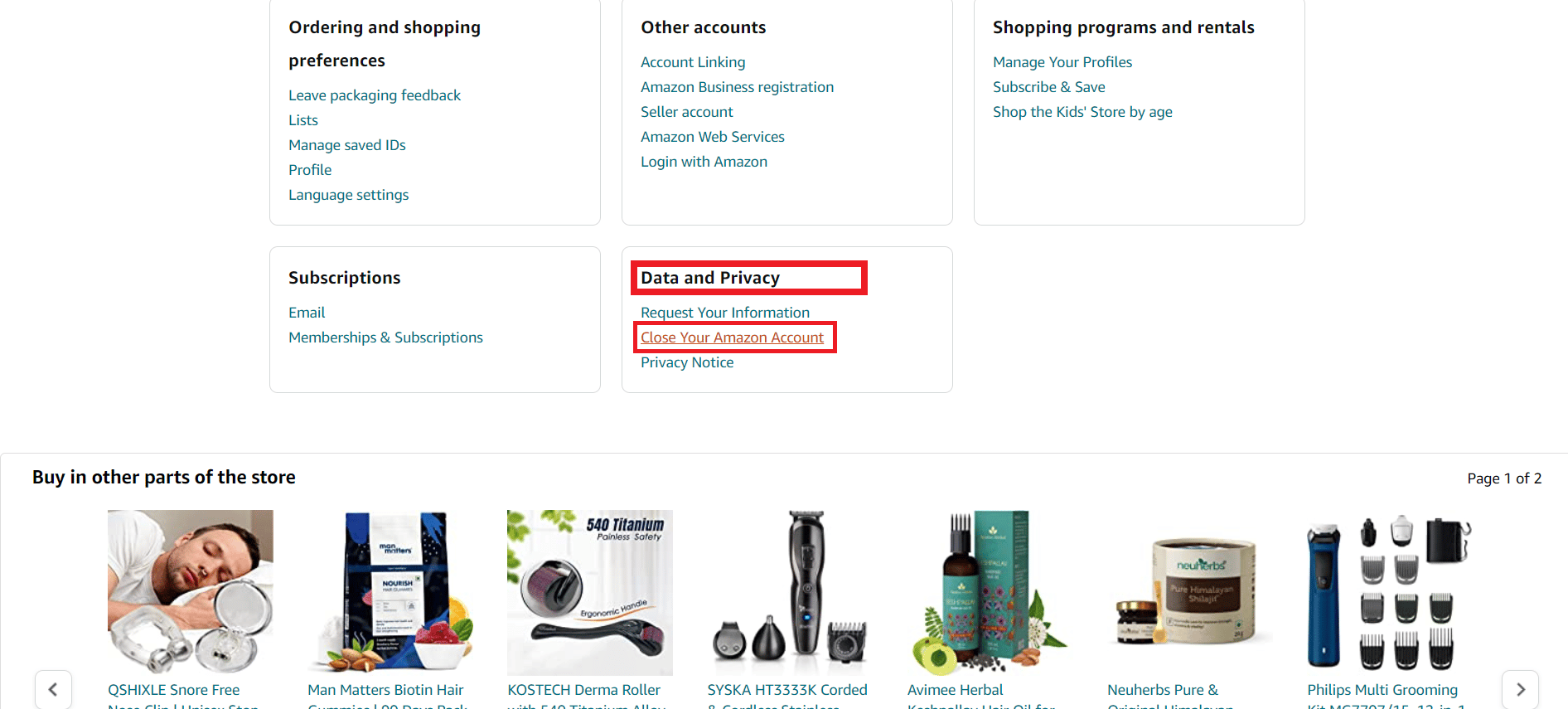The height and width of the screenshot is (709, 1568).
Task: Click Close Your Amazon Account link
Action: point(732,338)
